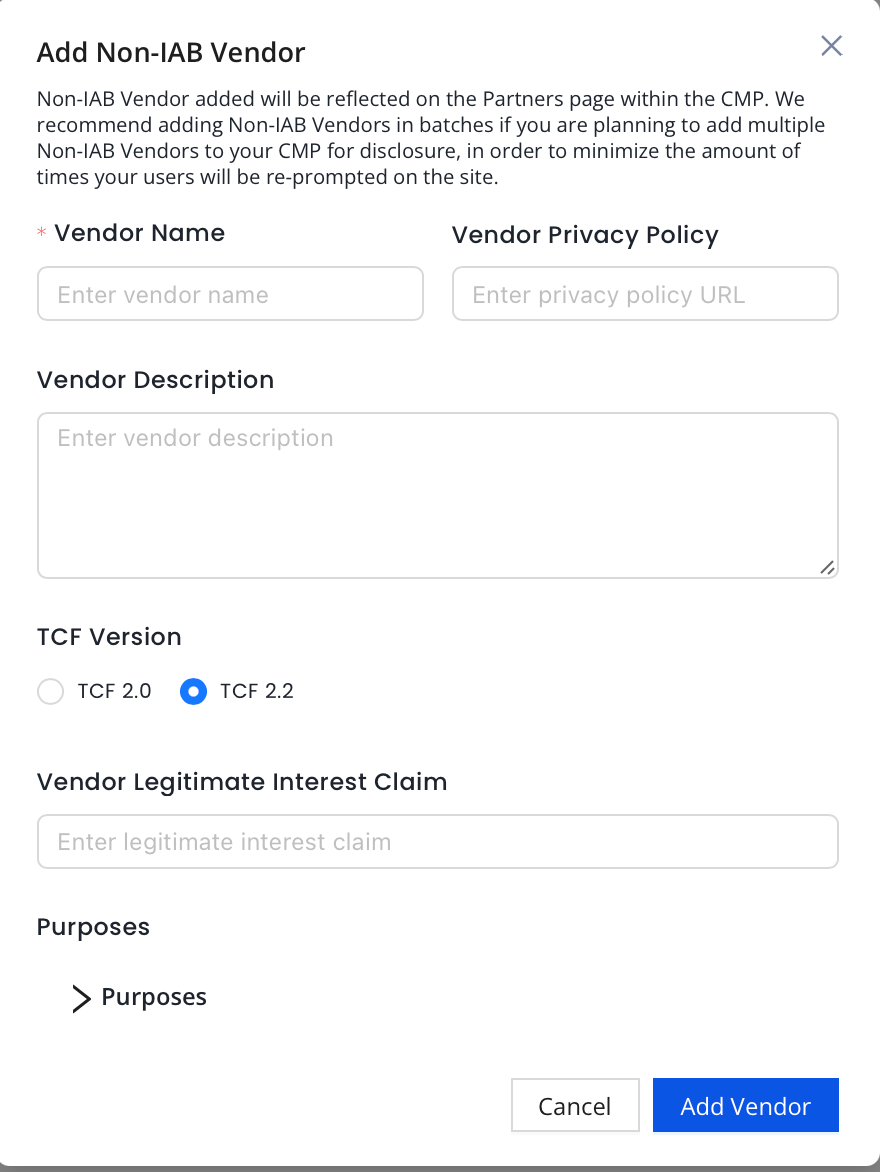Image resolution: width=880 pixels, height=1172 pixels.
Task: Focus the privacy policy URL field
Action: [x=645, y=294]
